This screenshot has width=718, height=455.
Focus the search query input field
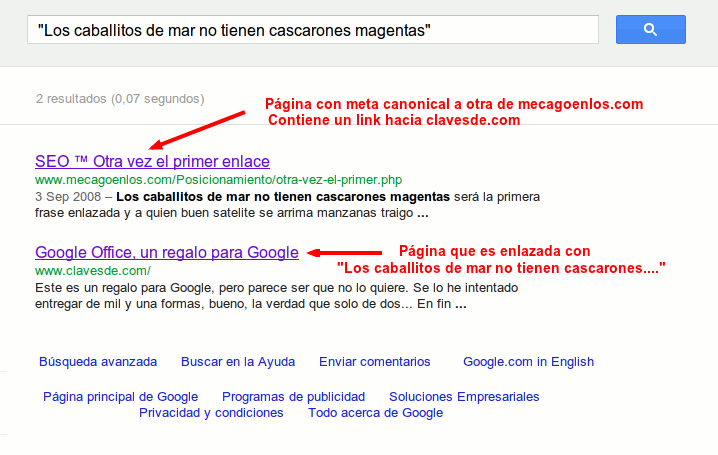pyautogui.click(x=313, y=30)
